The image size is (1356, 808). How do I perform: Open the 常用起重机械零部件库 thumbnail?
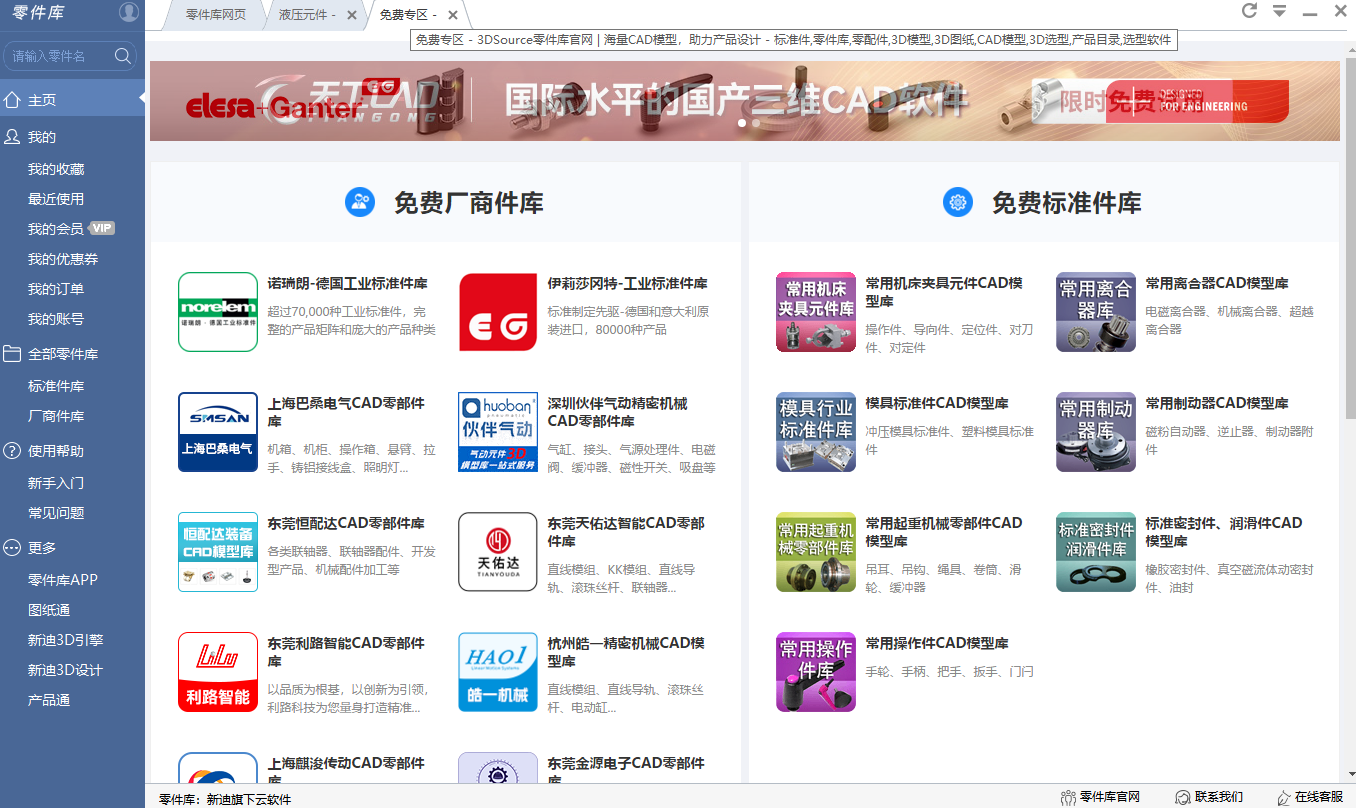pyautogui.click(x=816, y=552)
